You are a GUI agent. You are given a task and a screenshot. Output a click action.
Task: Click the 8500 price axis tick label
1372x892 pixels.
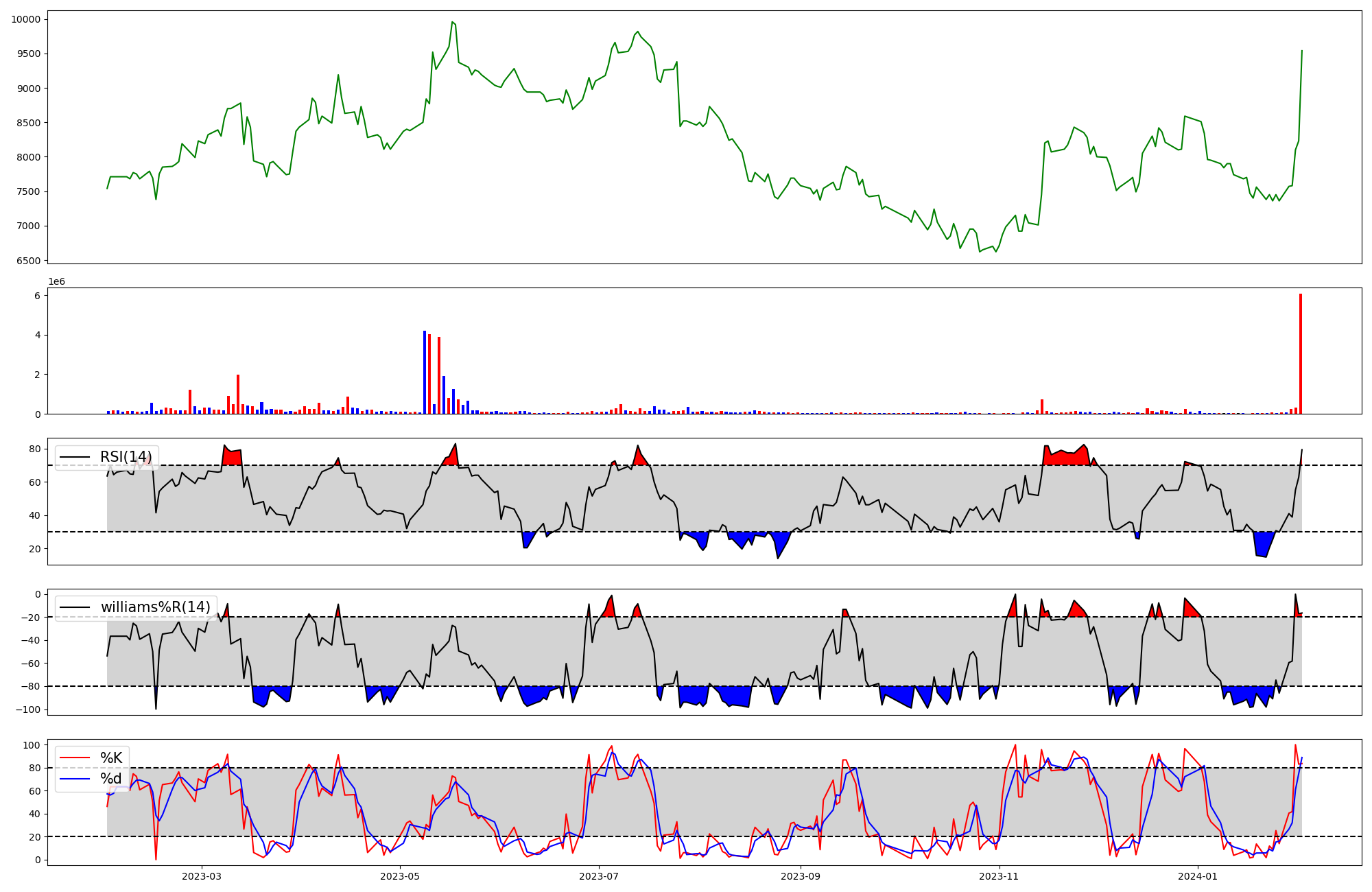click(29, 123)
